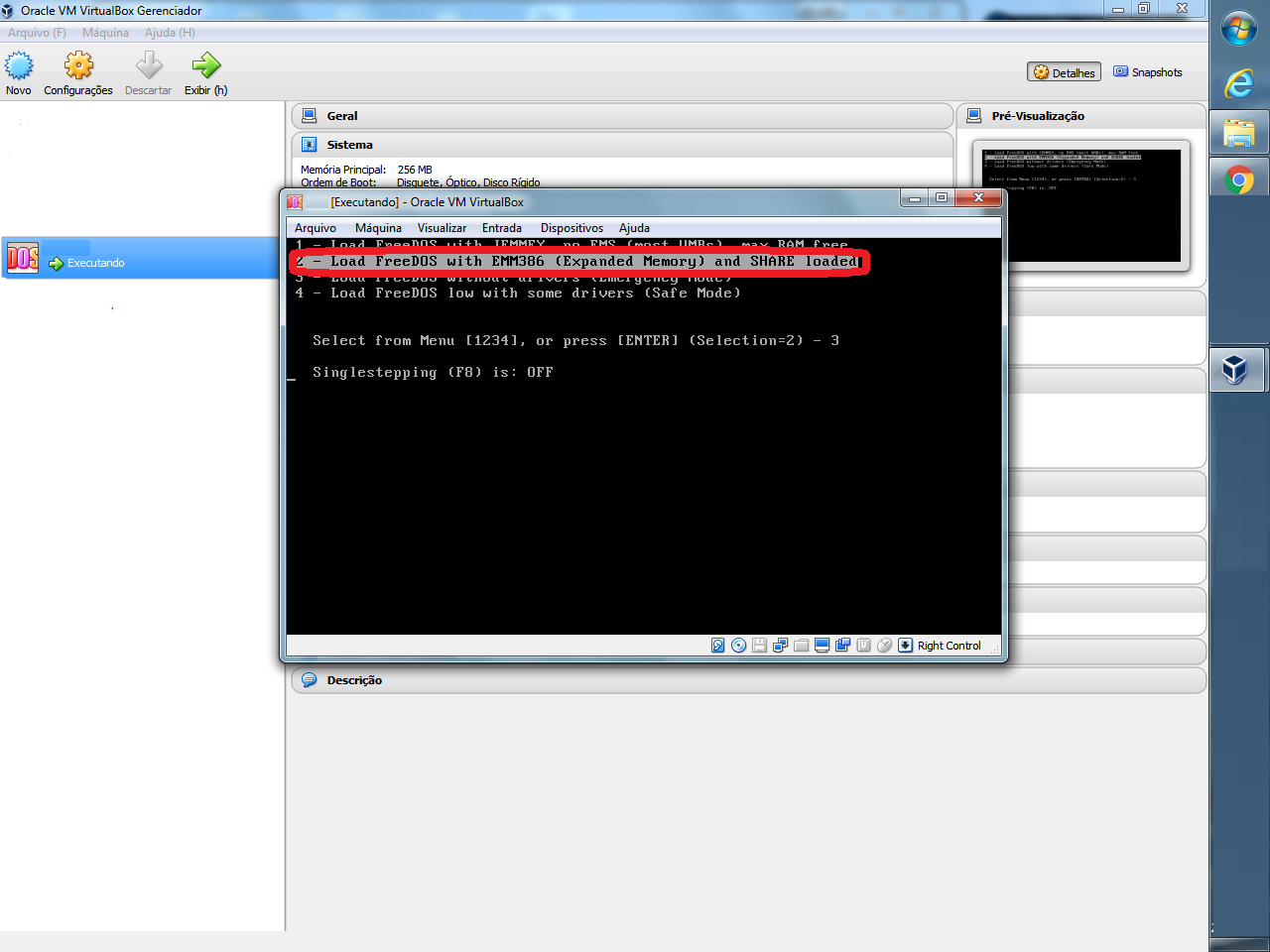Click the Right Control host key label

(x=949, y=646)
